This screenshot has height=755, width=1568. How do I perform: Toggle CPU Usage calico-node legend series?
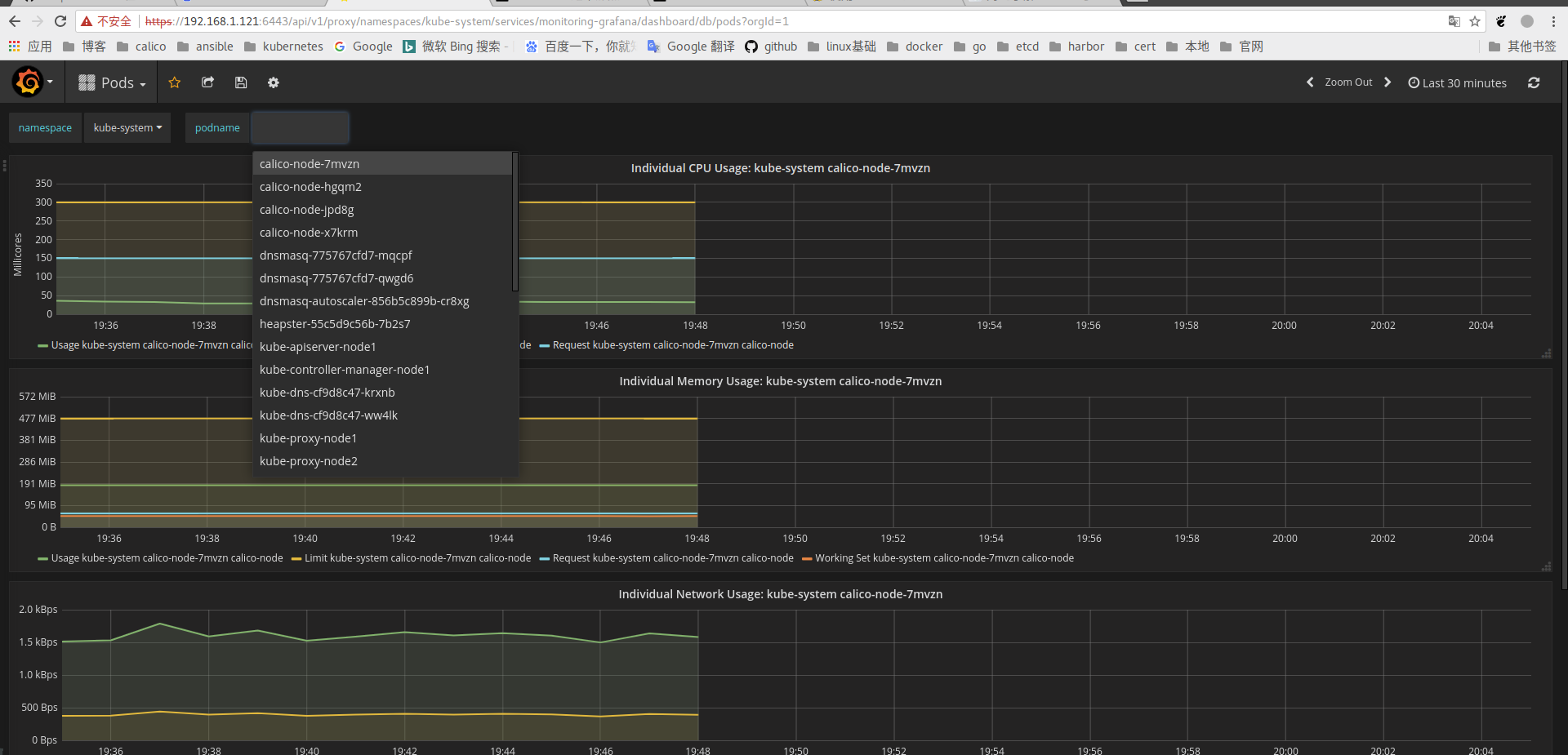click(145, 344)
